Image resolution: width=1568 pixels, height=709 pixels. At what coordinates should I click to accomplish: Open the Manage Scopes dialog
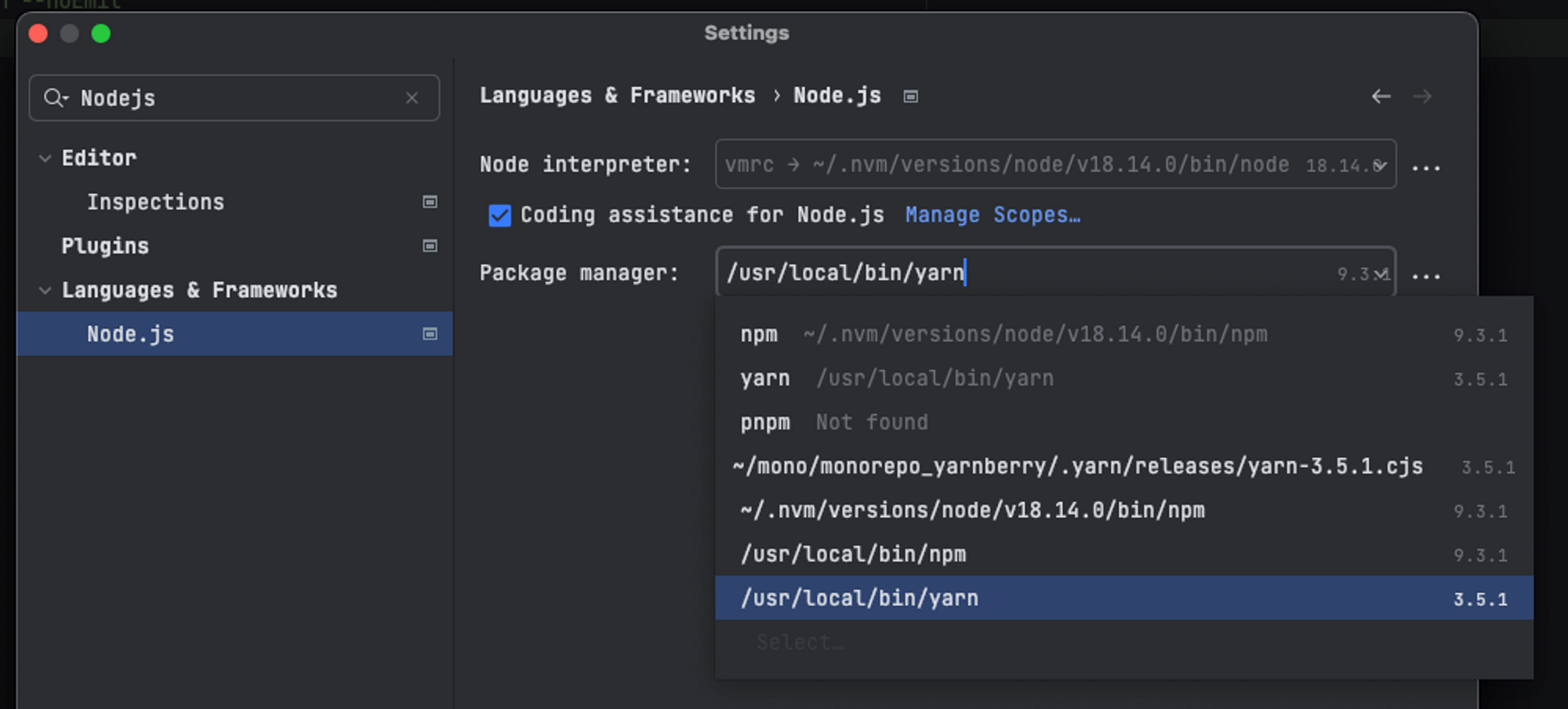(992, 214)
